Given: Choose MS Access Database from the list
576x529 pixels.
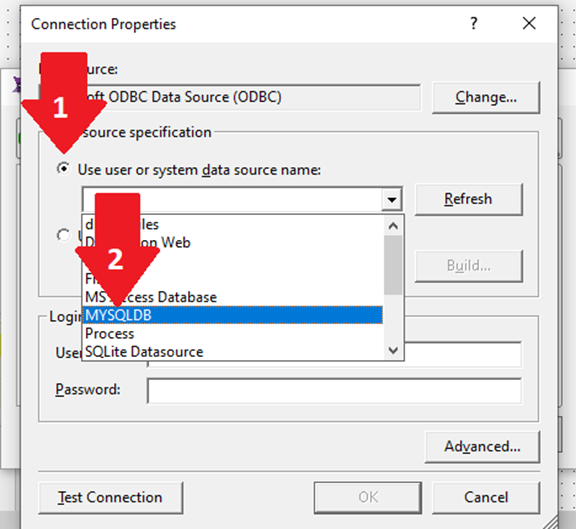Looking at the screenshot, I should pyautogui.click(x=233, y=297).
